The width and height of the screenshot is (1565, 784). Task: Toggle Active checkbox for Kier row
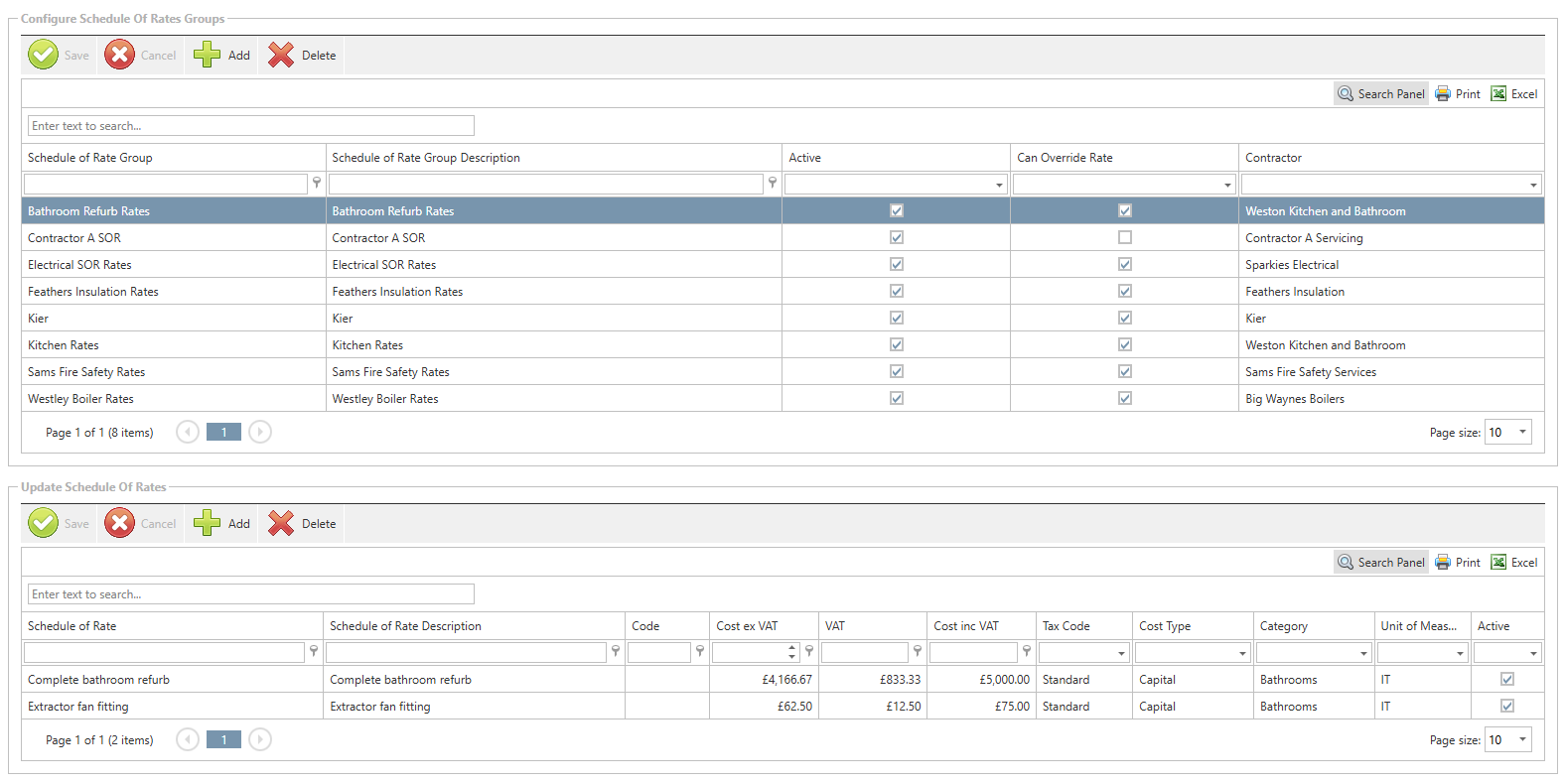tap(897, 318)
